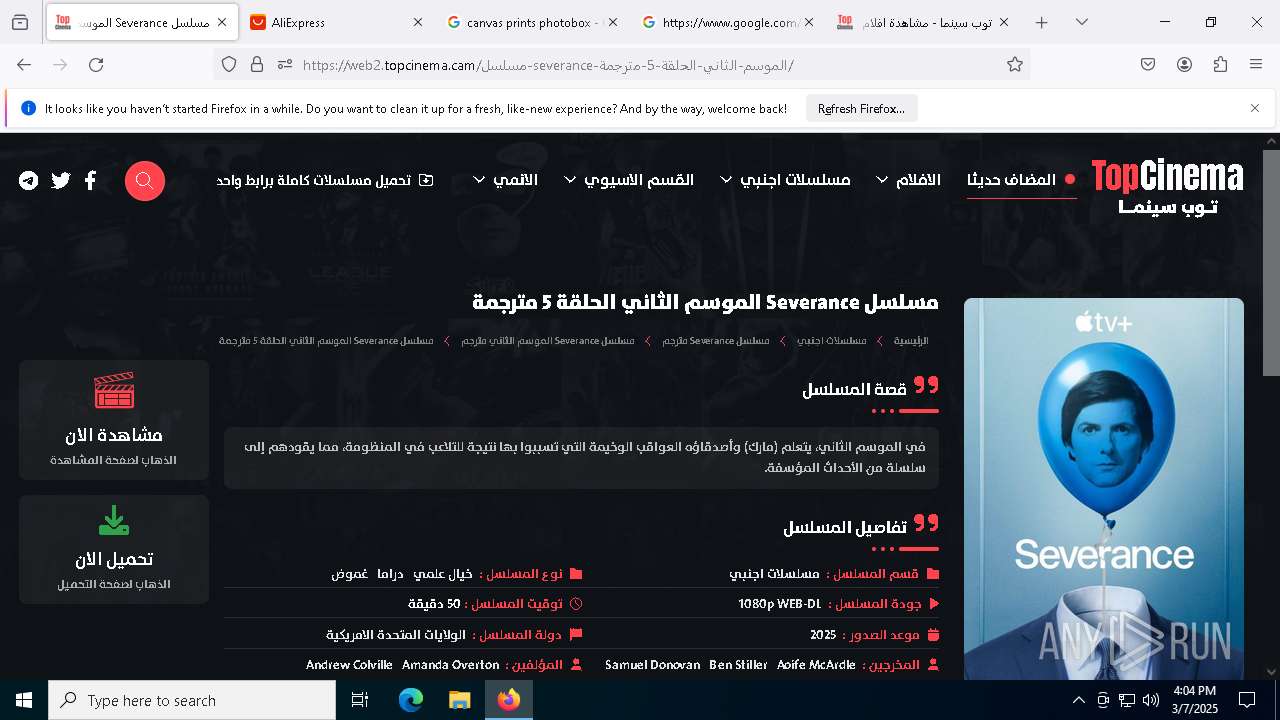1280x720 pixels.
Task: Click the تحميل الان download button
Action: [114, 549]
